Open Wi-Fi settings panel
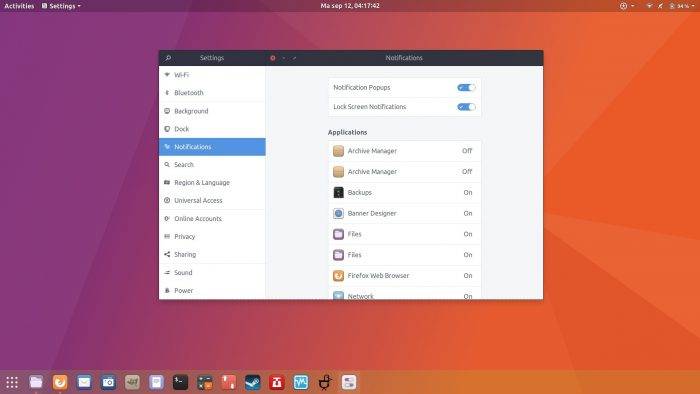 212,75
